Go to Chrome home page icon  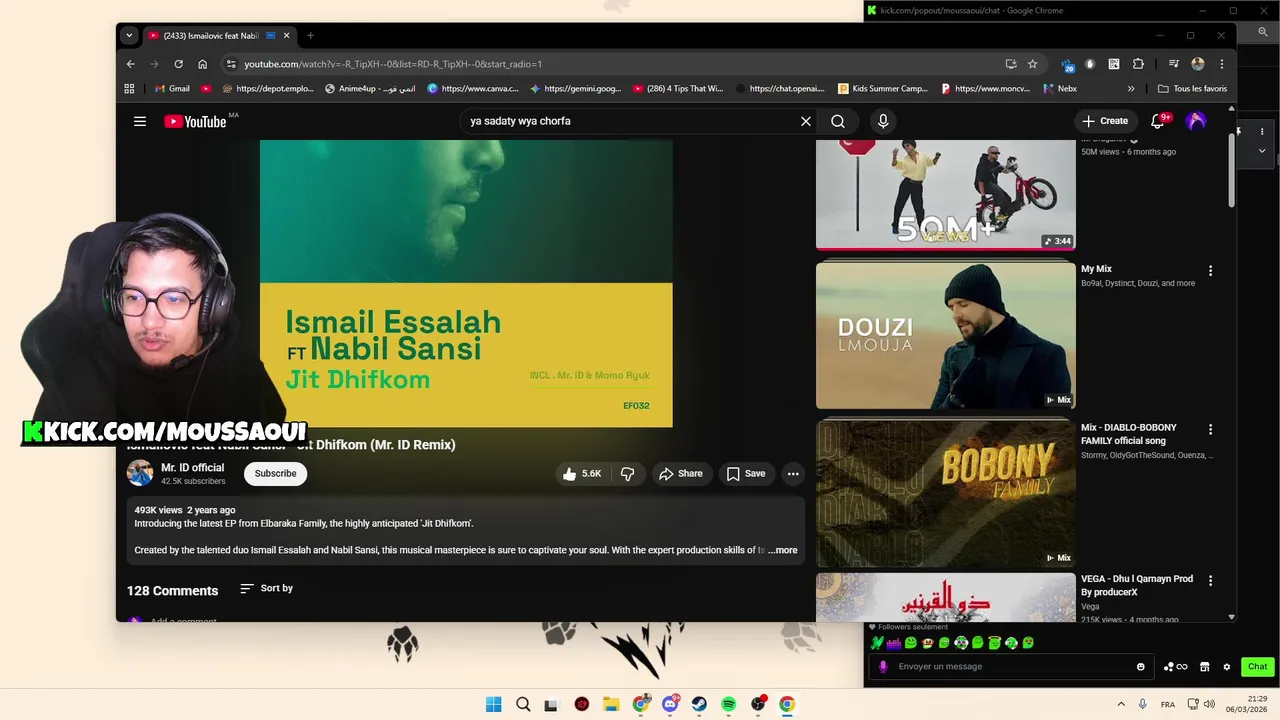click(x=202, y=64)
